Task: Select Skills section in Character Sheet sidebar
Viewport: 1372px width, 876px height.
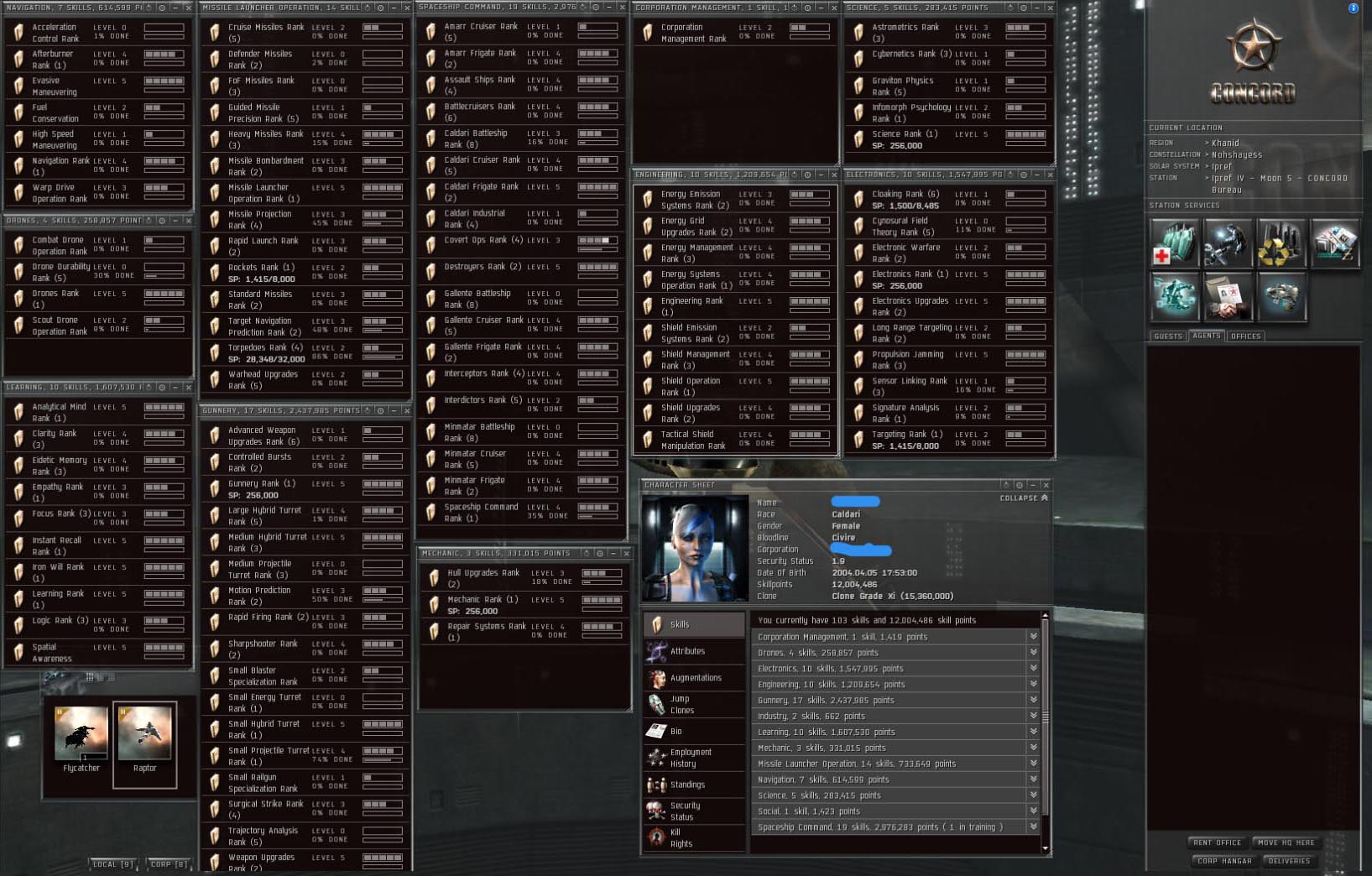Action: [x=694, y=624]
